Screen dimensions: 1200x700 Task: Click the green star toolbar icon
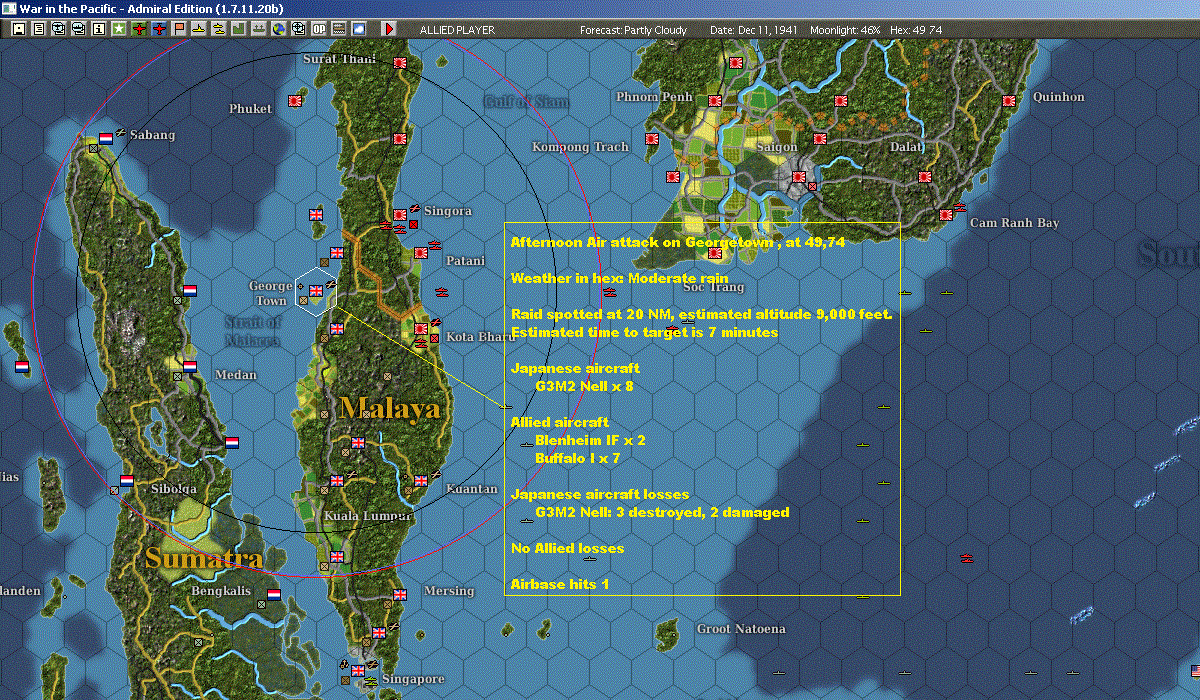tap(119, 29)
